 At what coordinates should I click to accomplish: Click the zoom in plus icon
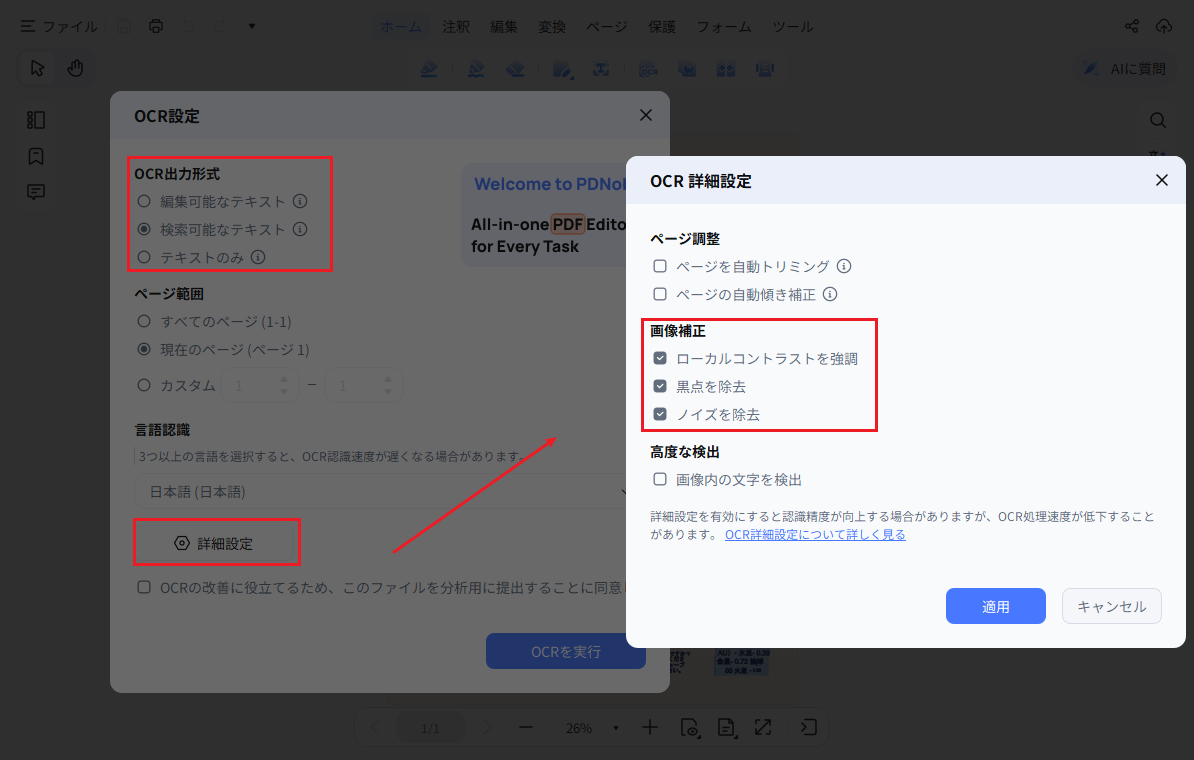coord(650,727)
